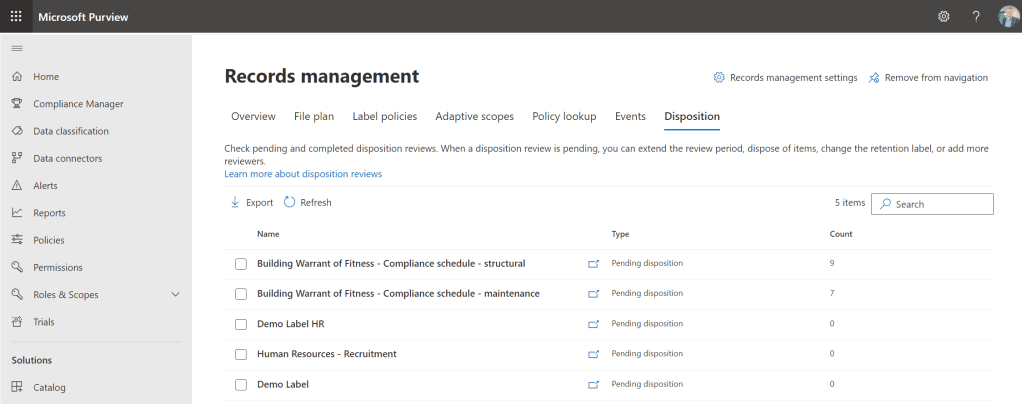This screenshot has width=1022, height=404.
Task: Click Learn more about disposition reviews link
Action: point(303,174)
